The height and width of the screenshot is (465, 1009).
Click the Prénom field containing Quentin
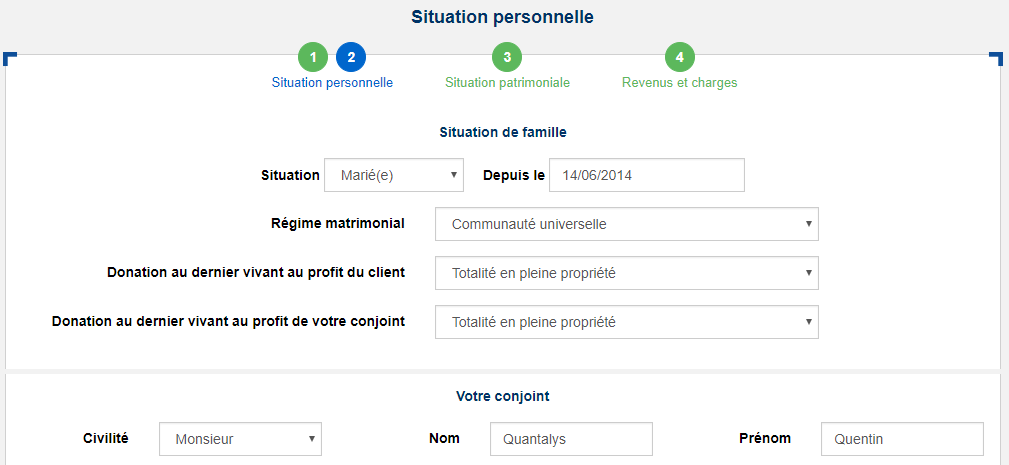click(902, 439)
